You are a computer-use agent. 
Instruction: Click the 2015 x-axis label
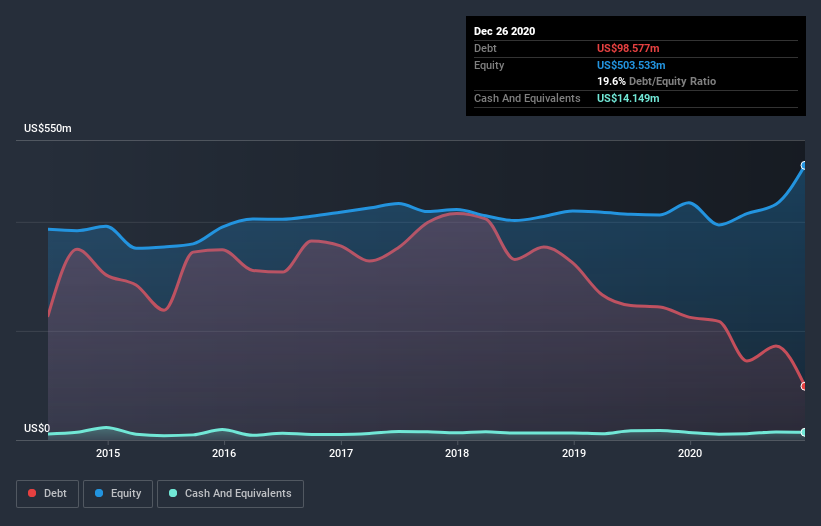click(x=108, y=453)
